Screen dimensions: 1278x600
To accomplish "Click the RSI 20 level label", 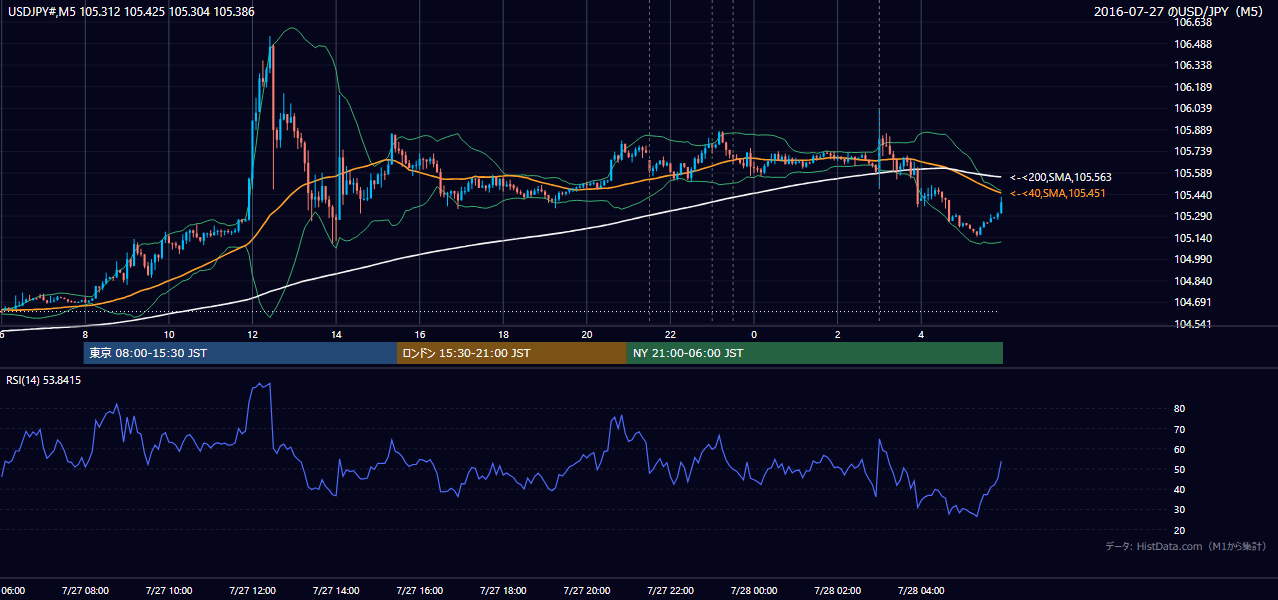I will (1180, 530).
